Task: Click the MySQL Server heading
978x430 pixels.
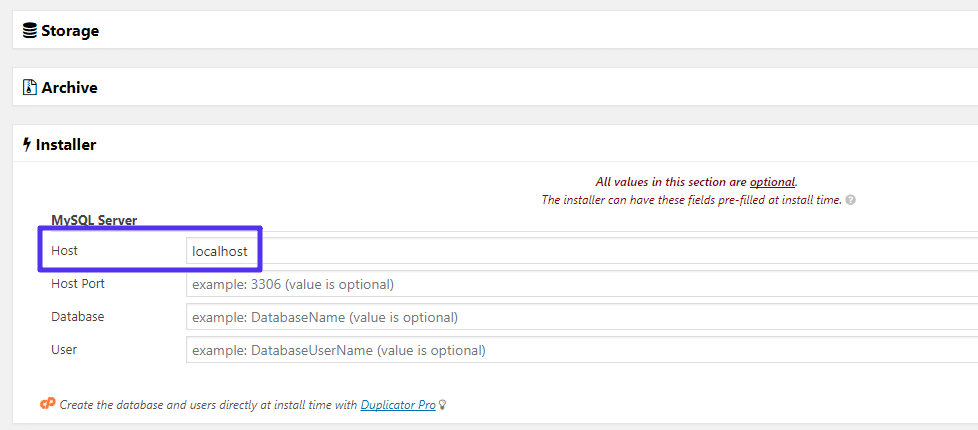Action: pyautogui.click(x=94, y=220)
